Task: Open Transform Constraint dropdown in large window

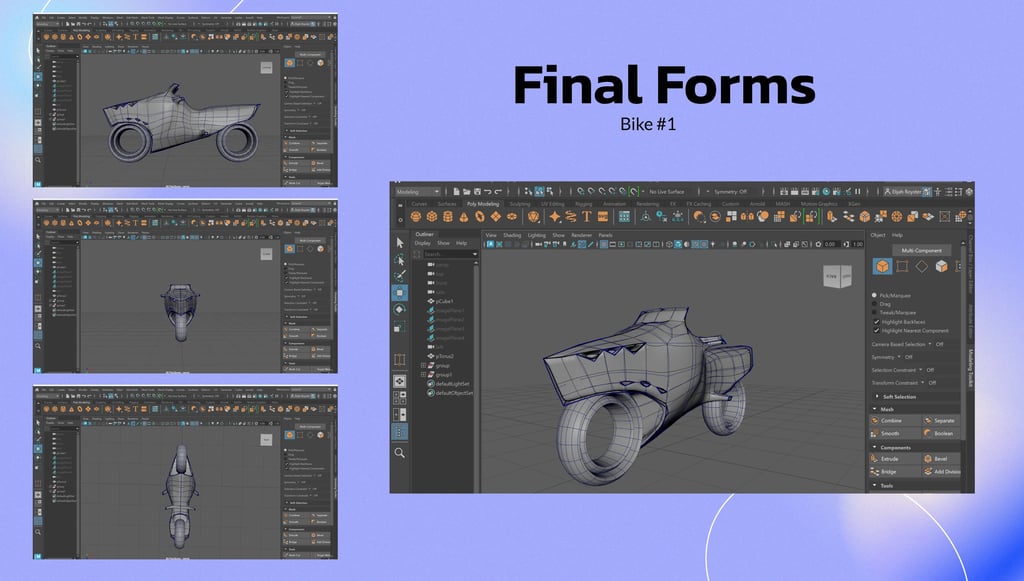Action: tap(923, 383)
